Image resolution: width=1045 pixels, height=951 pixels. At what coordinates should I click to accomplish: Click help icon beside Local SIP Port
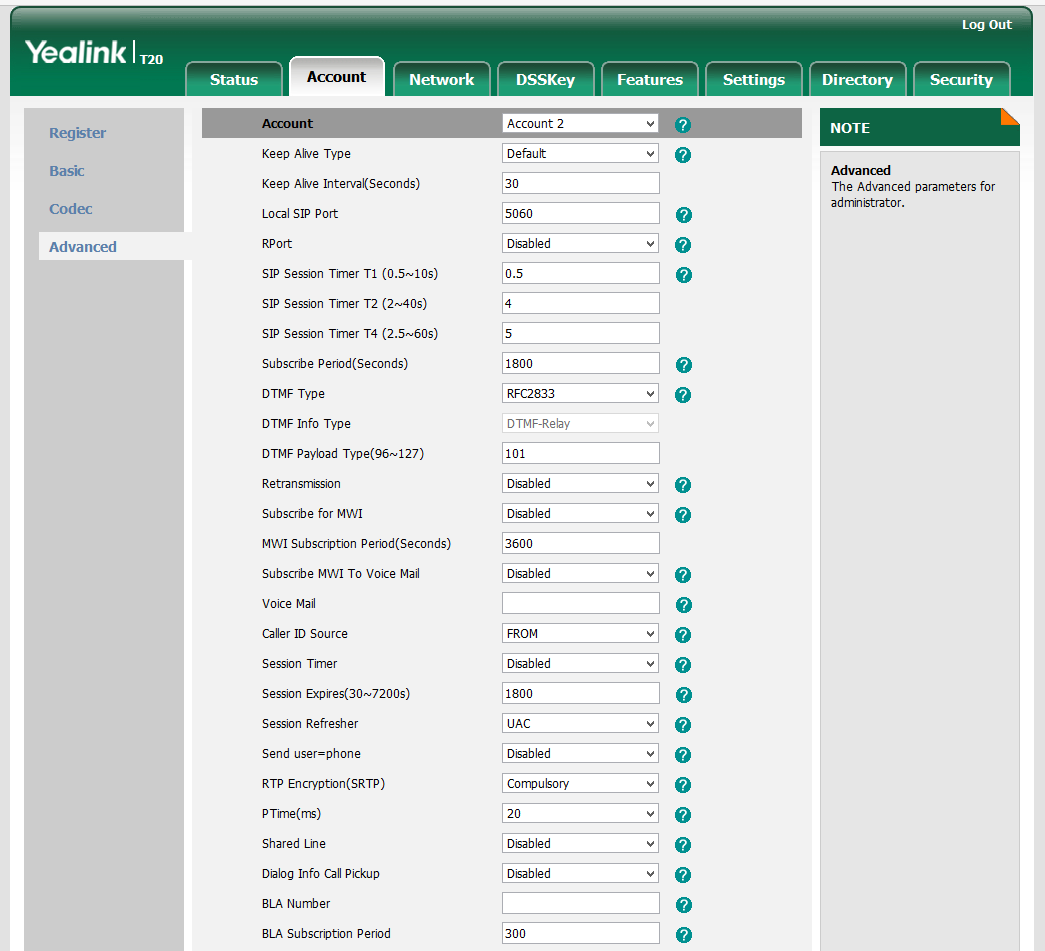(x=683, y=215)
